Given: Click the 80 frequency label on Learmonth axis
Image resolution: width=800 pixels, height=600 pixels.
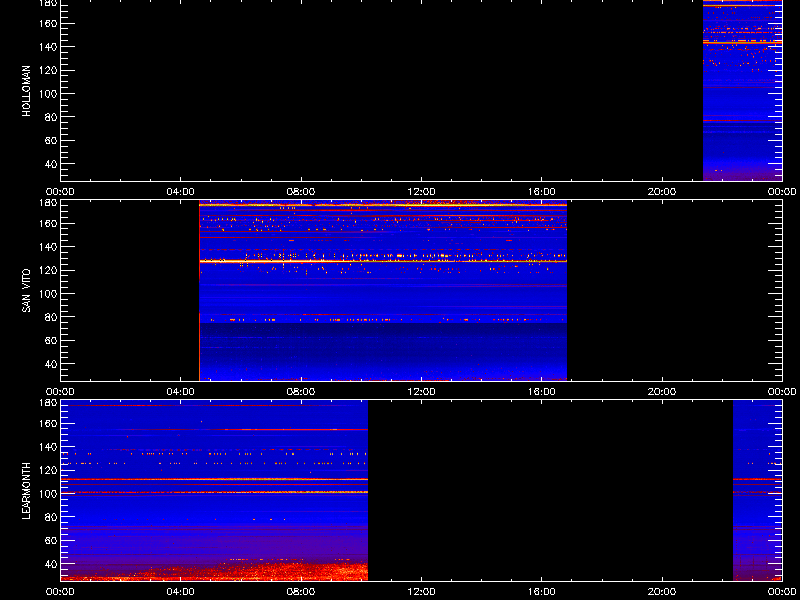Looking at the screenshot, I should [52, 517].
